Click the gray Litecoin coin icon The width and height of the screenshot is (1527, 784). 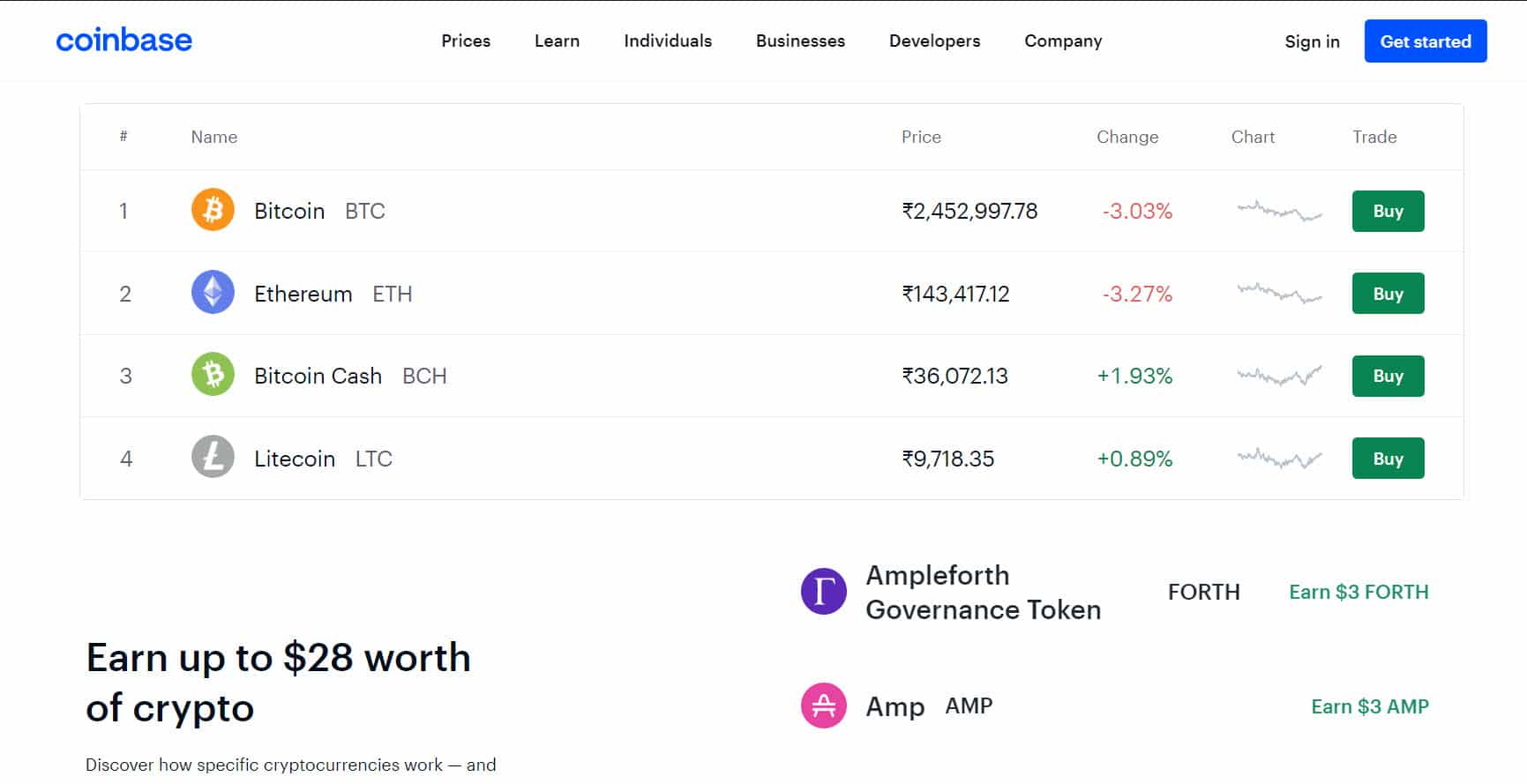point(213,458)
